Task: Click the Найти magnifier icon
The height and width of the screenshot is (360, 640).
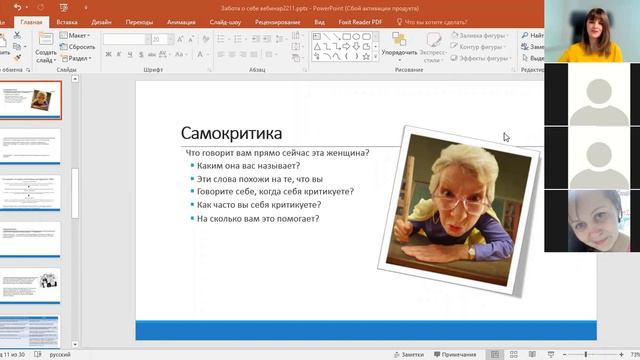Action: (525, 36)
